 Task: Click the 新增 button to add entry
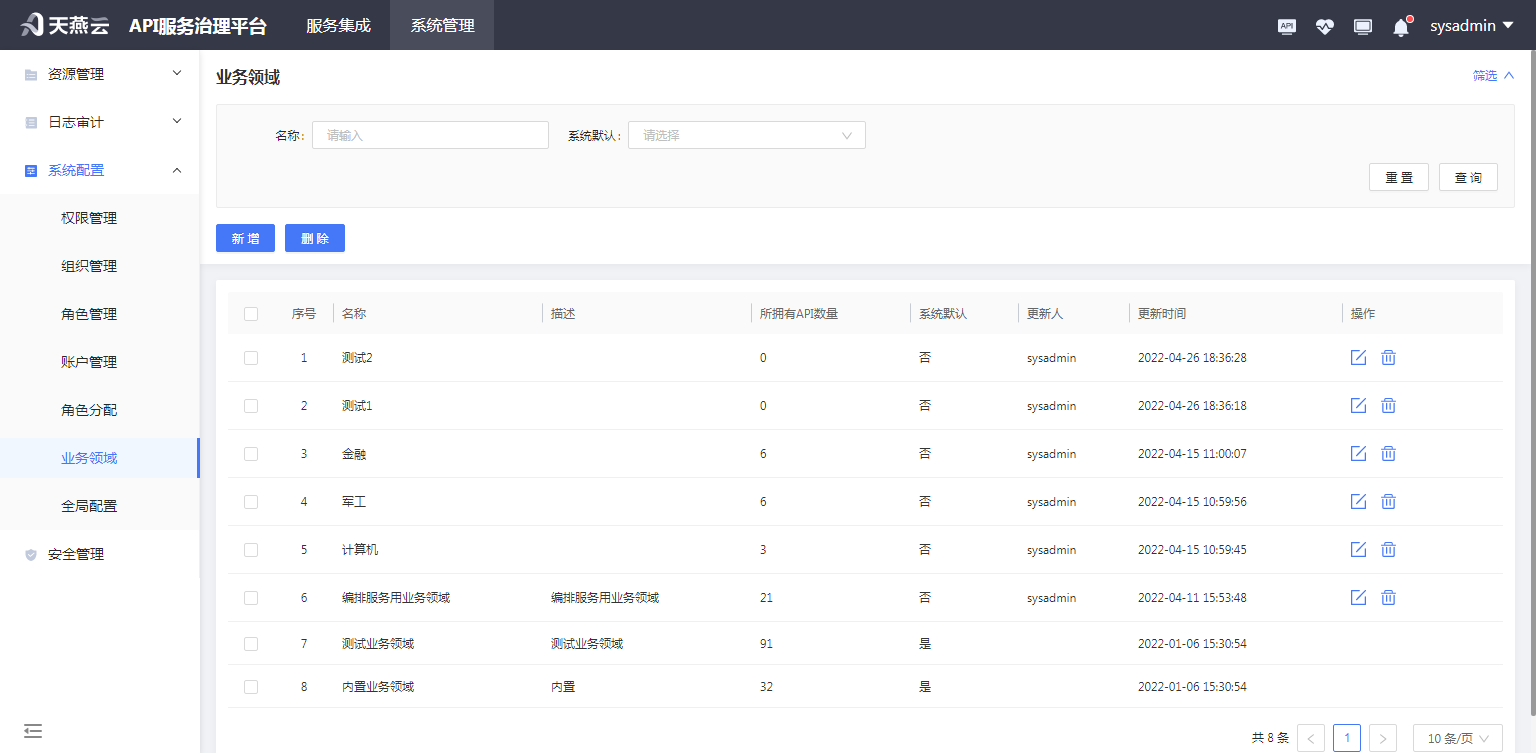(245, 238)
